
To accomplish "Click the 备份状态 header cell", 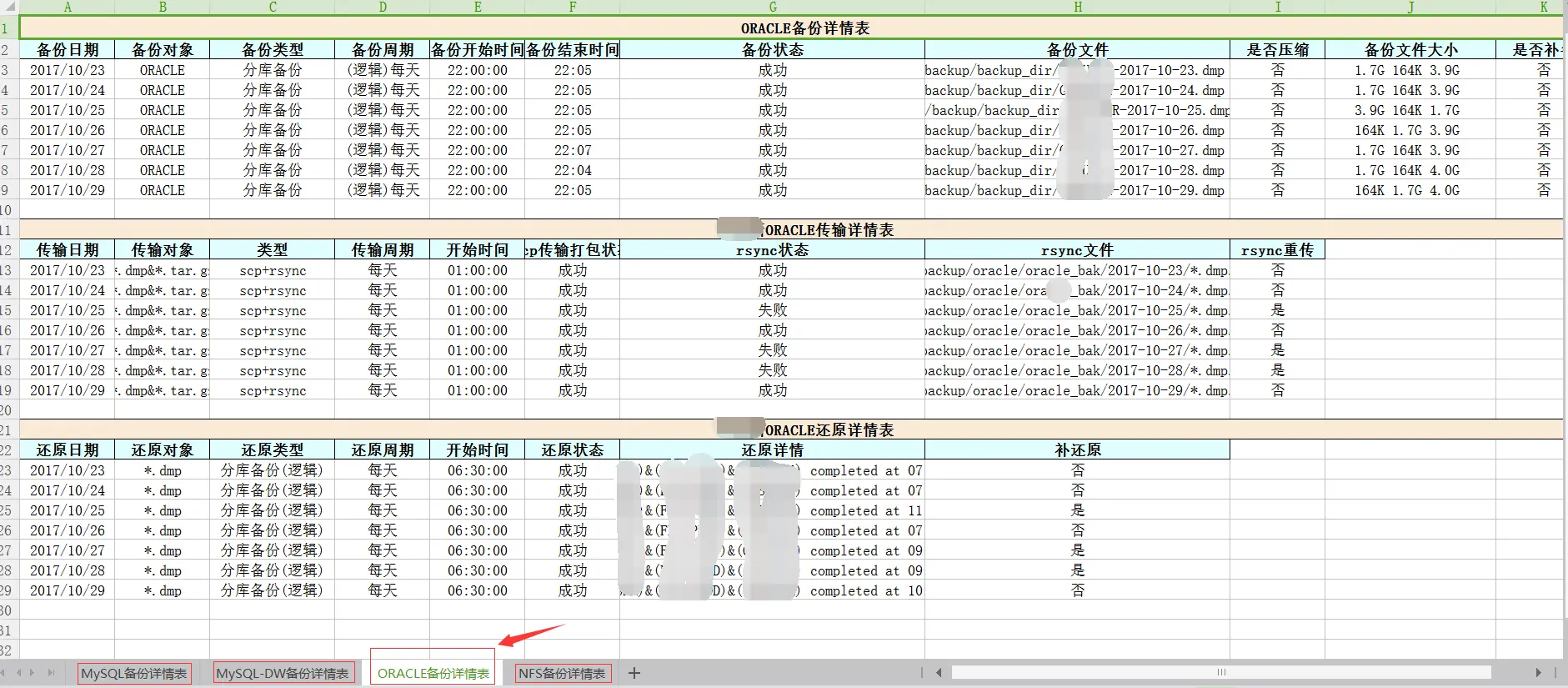I will coord(773,49).
